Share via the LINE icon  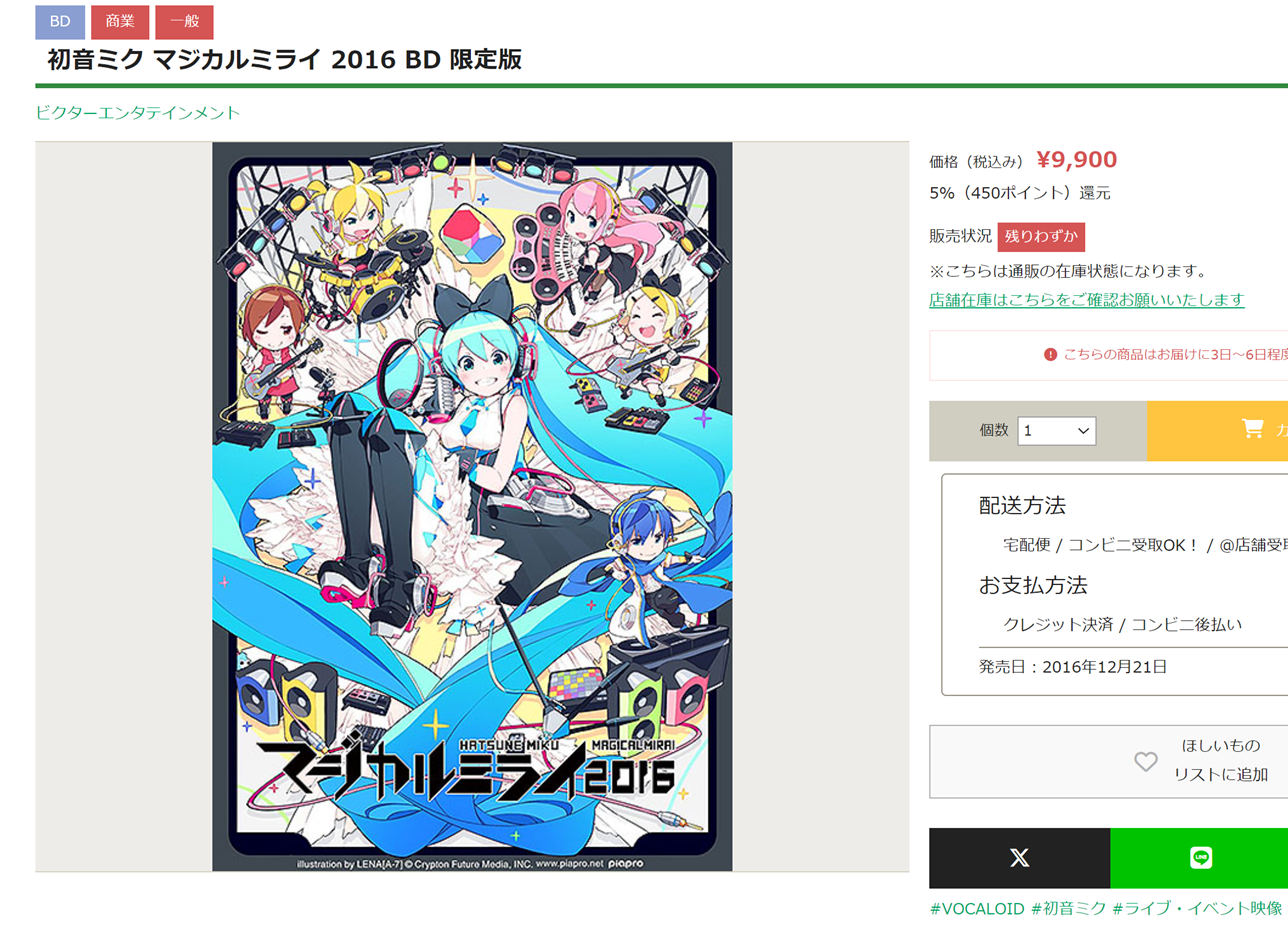point(1200,858)
